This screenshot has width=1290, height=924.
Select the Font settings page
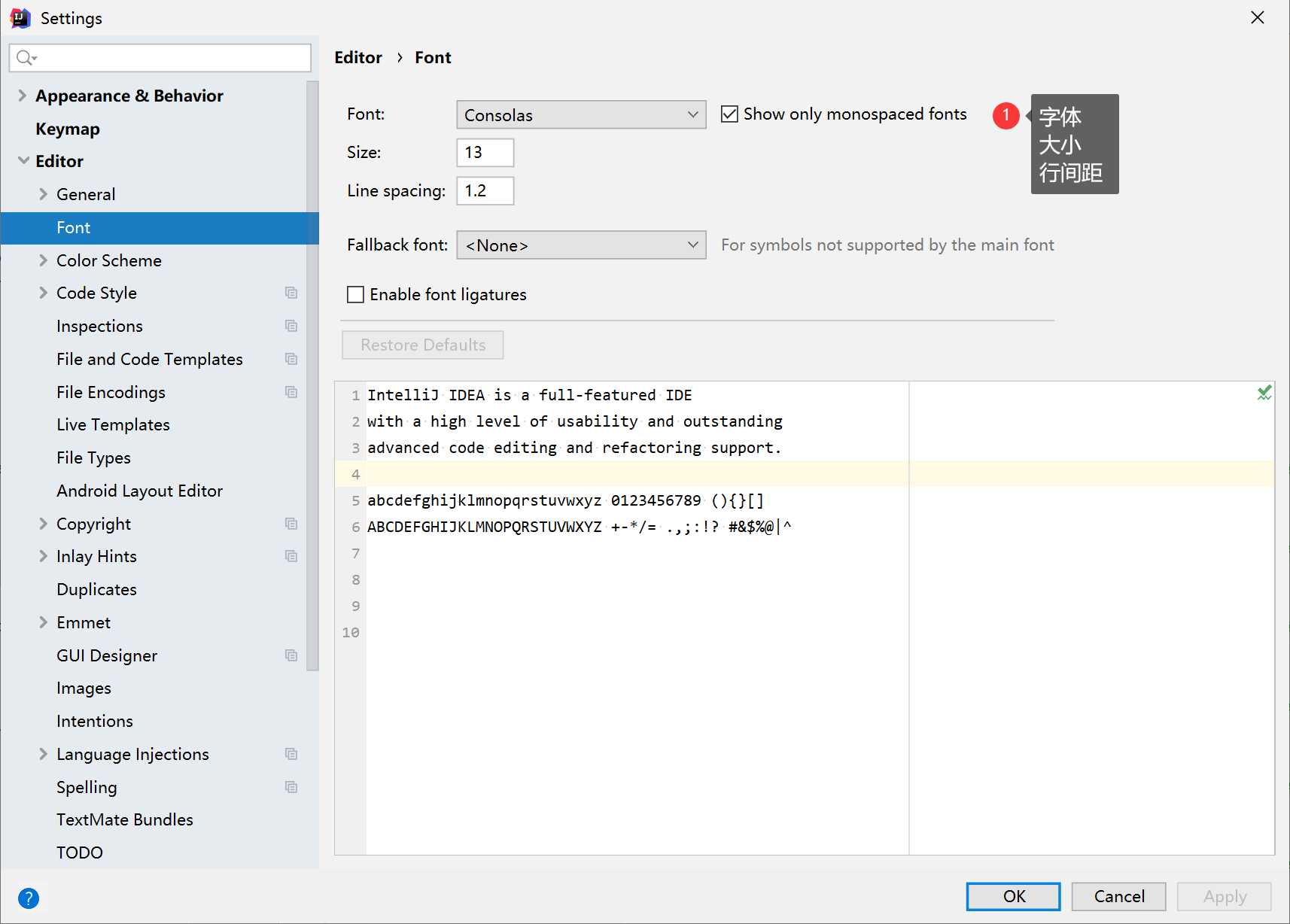pyautogui.click(x=160, y=228)
